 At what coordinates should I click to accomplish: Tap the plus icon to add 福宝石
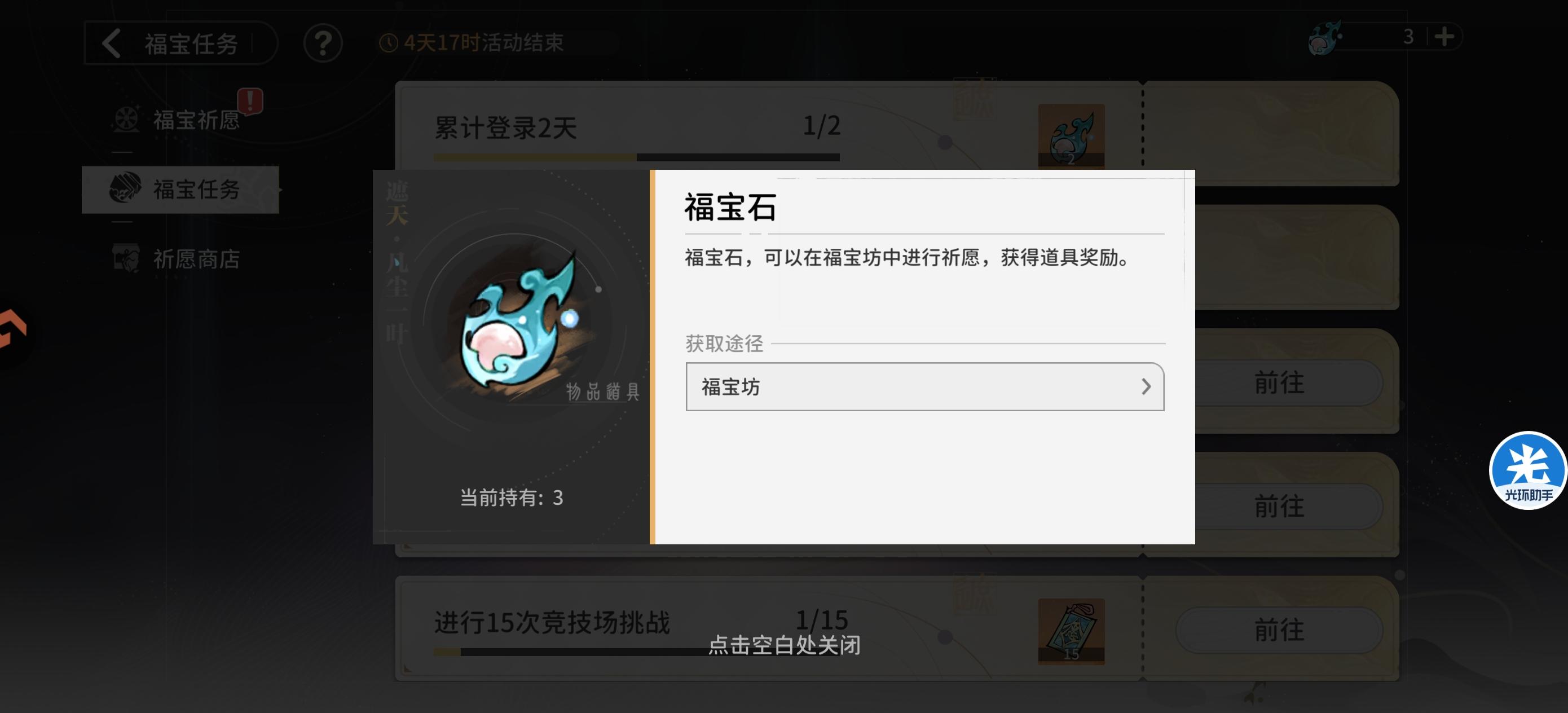point(1444,37)
